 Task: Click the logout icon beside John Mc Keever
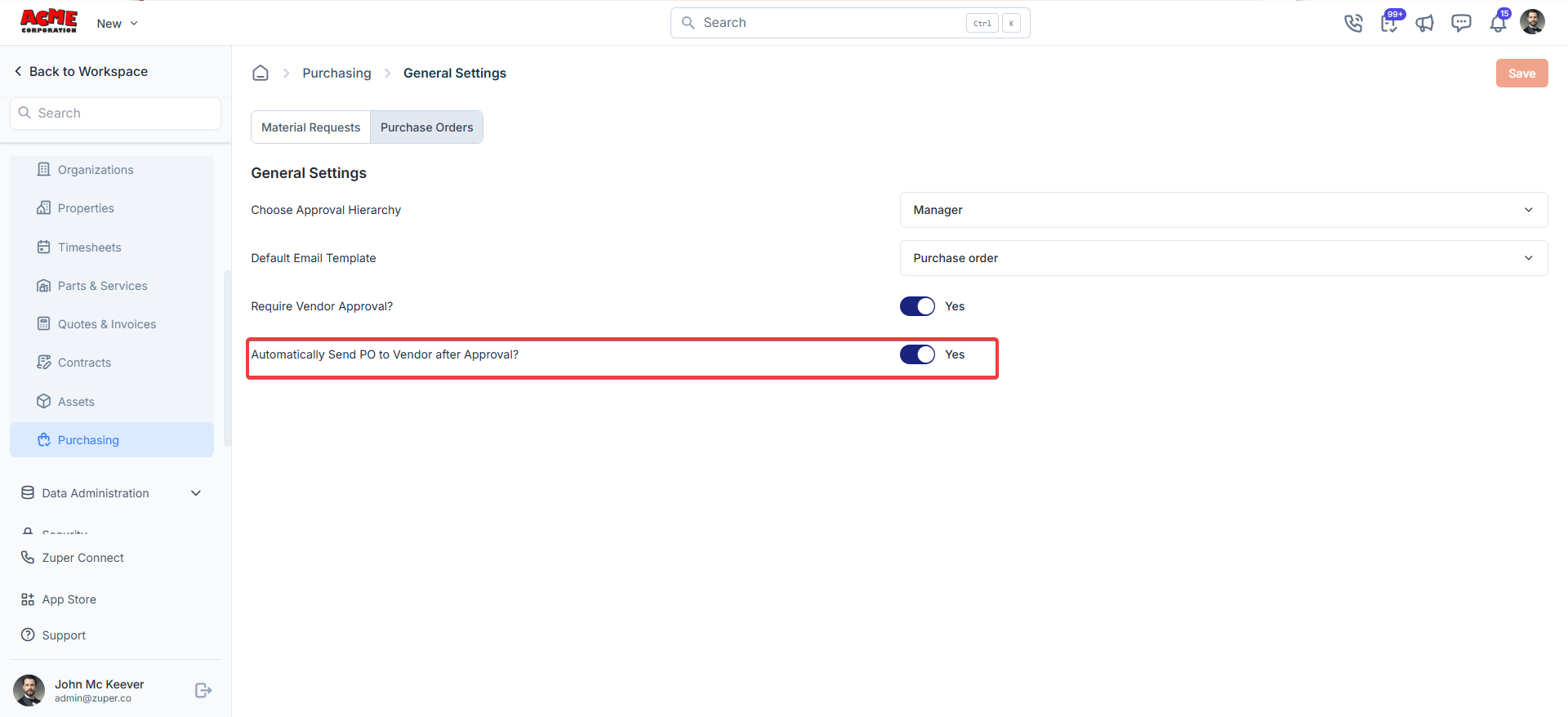click(203, 691)
